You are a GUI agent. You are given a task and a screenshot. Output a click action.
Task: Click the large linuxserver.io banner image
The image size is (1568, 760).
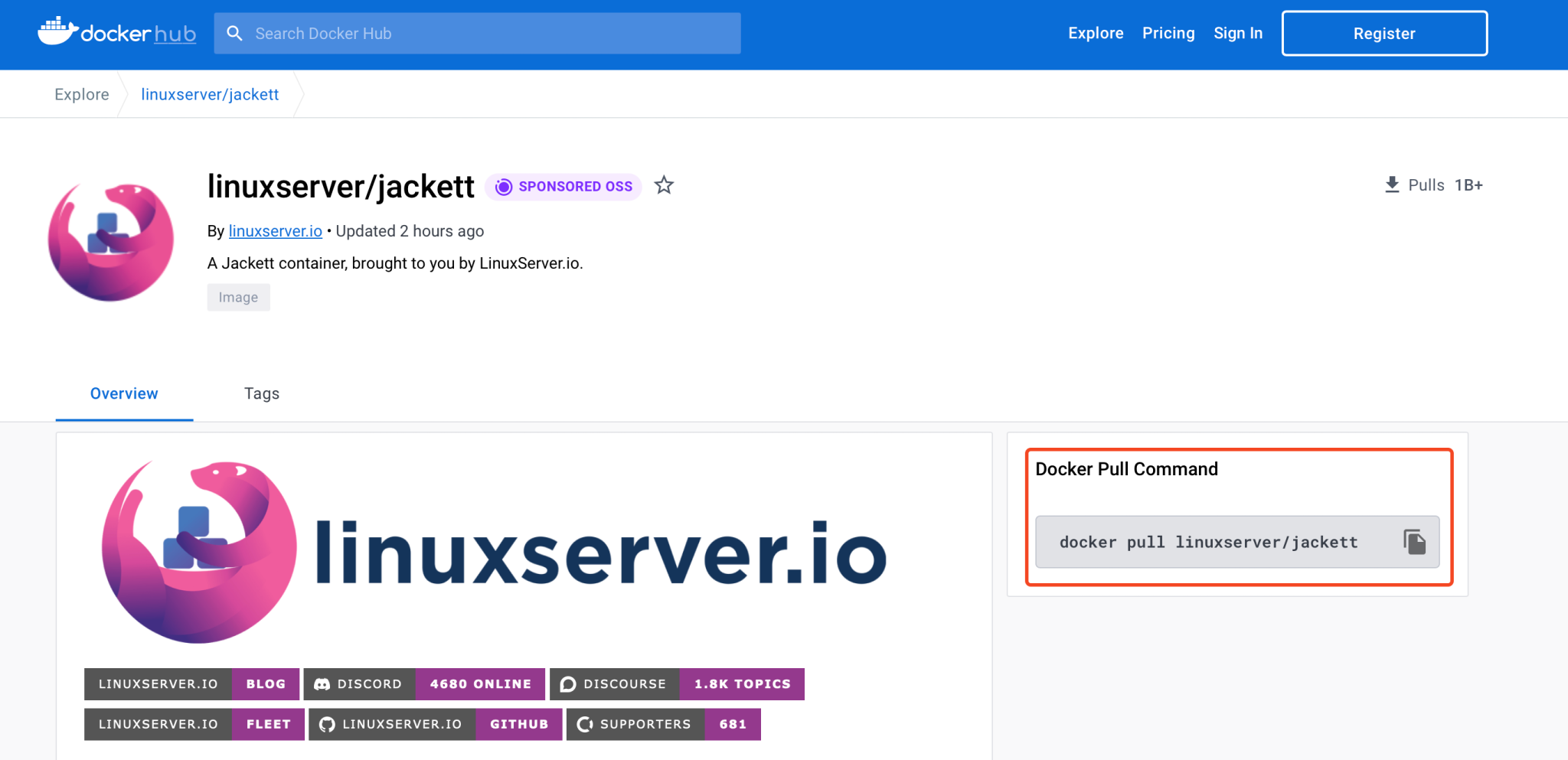pyautogui.click(x=494, y=552)
